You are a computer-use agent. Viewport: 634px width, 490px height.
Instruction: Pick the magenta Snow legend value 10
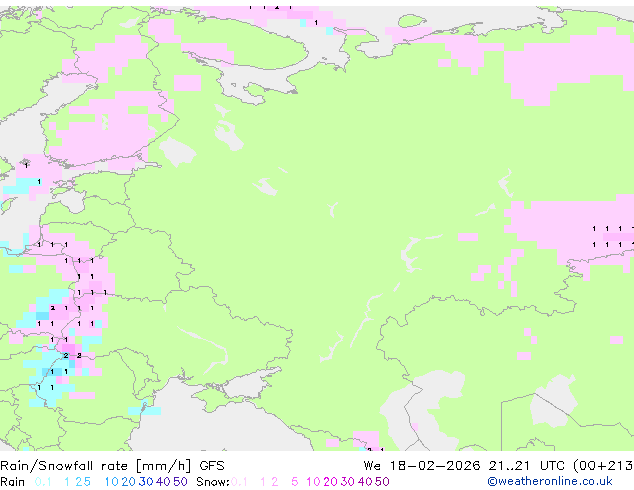click(x=313, y=482)
